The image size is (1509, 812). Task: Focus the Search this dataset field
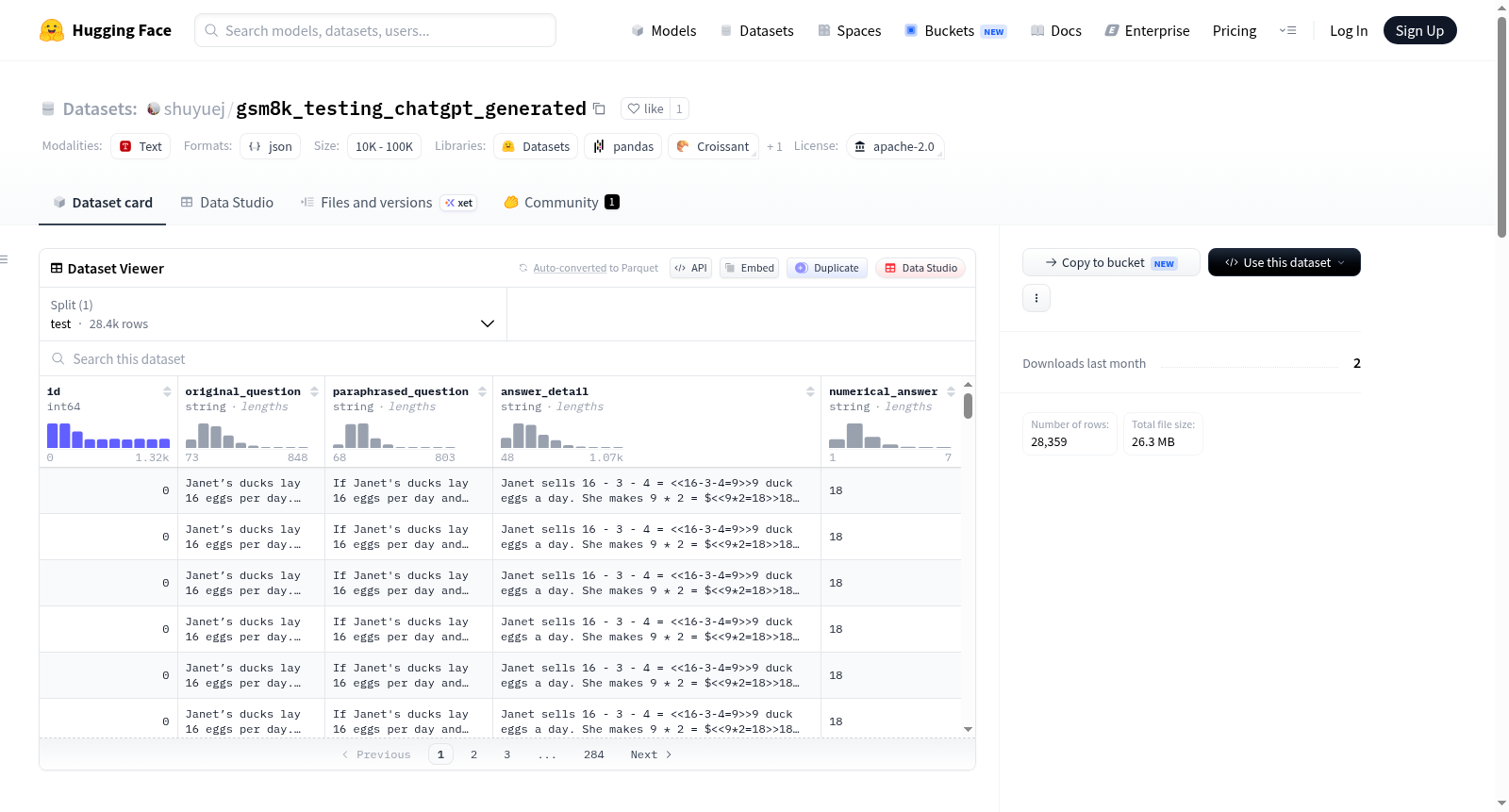(507, 359)
